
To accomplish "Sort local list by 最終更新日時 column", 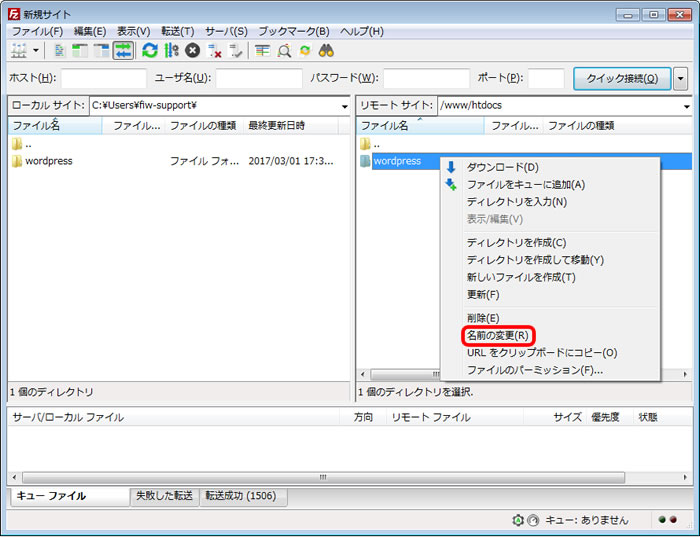I will [x=291, y=125].
